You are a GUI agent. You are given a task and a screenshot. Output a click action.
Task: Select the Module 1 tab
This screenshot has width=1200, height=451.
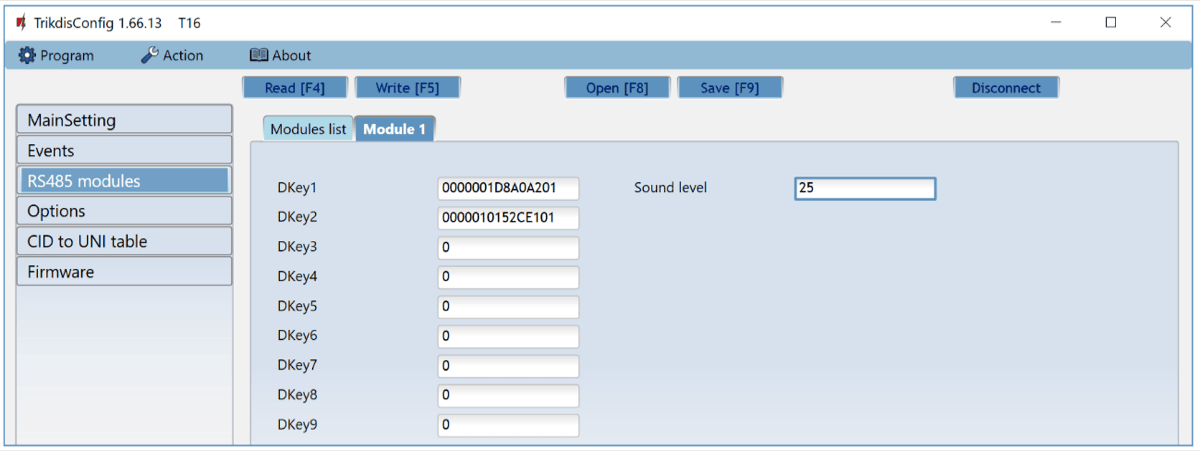coord(394,129)
